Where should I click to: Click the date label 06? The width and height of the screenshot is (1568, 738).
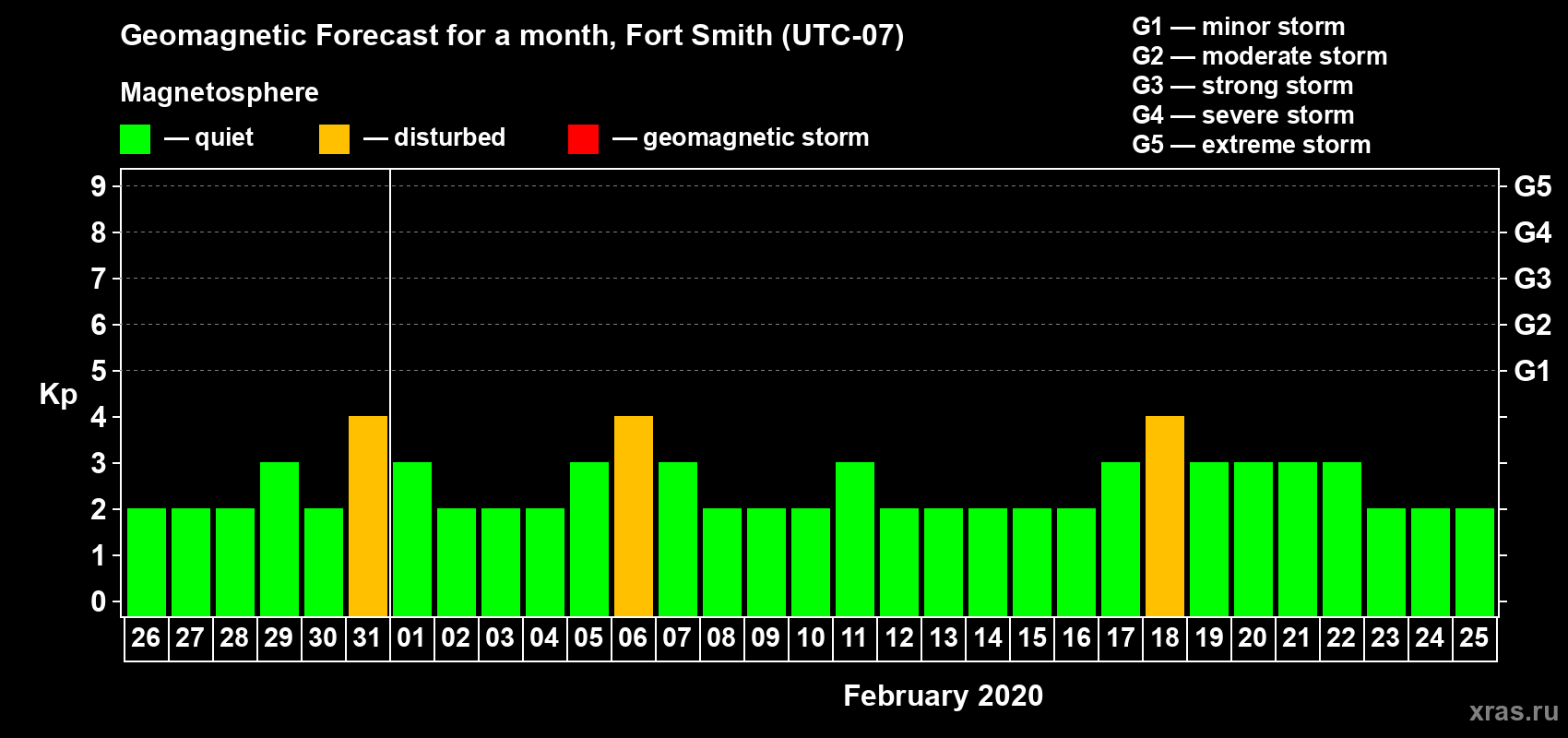point(633,637)
